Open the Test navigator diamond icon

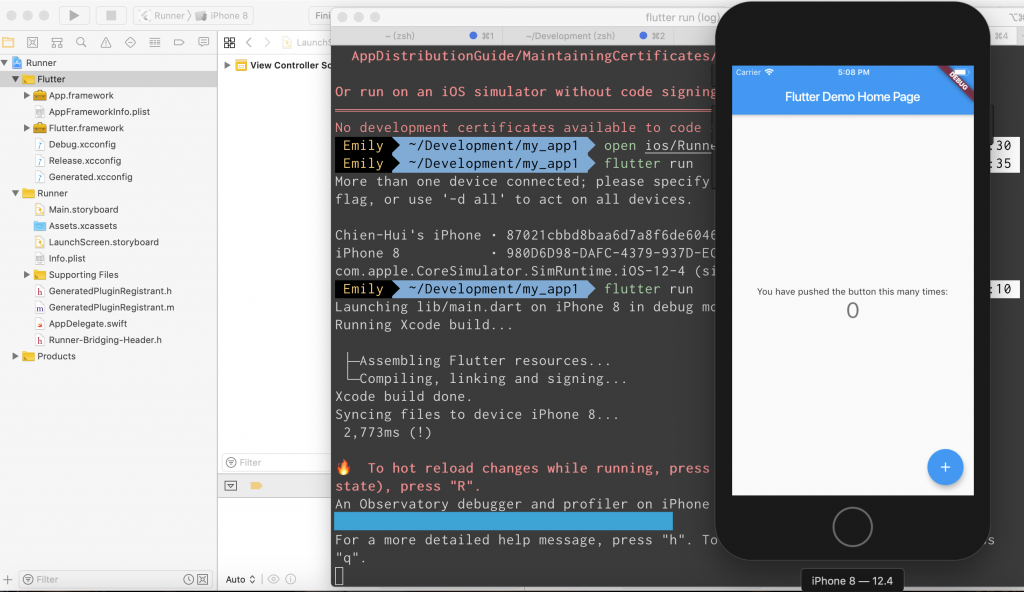(130, 42)
